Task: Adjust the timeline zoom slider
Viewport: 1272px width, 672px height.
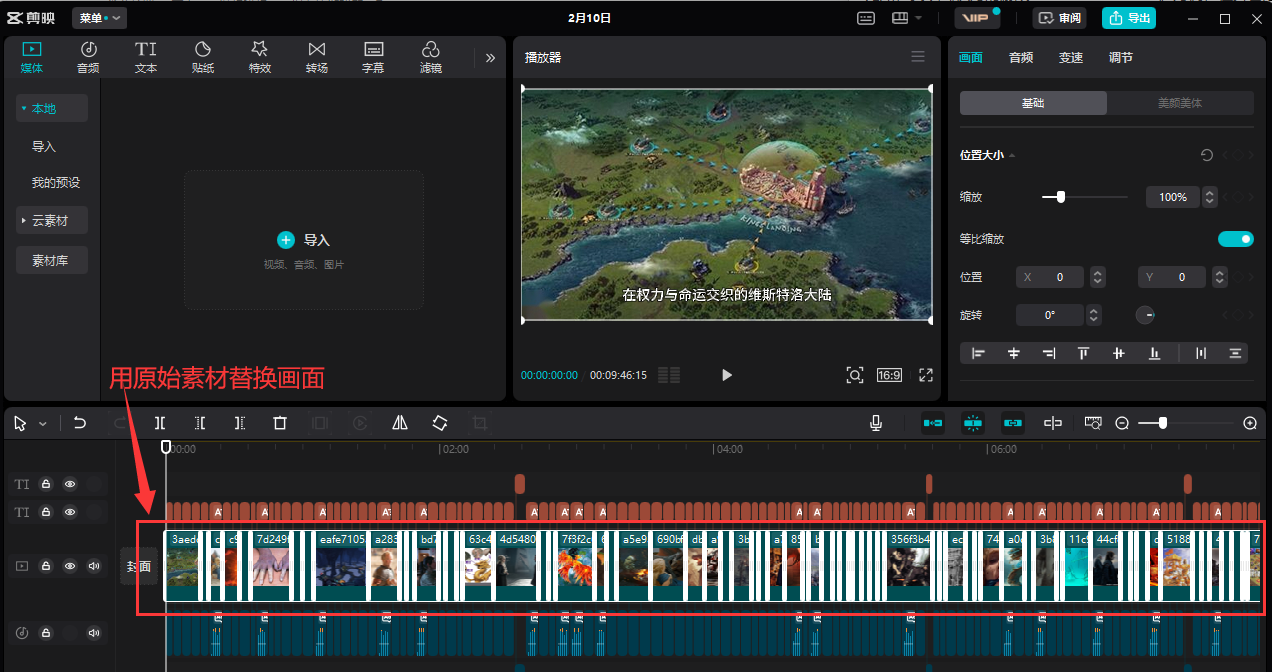Action: (1162, 424)
